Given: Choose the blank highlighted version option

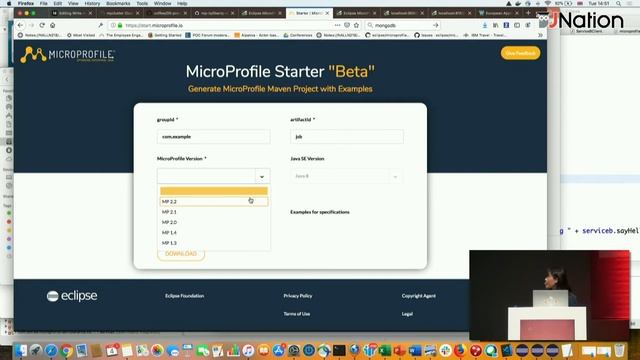Looking at the screenshot, I should click(x=214, y=191).
